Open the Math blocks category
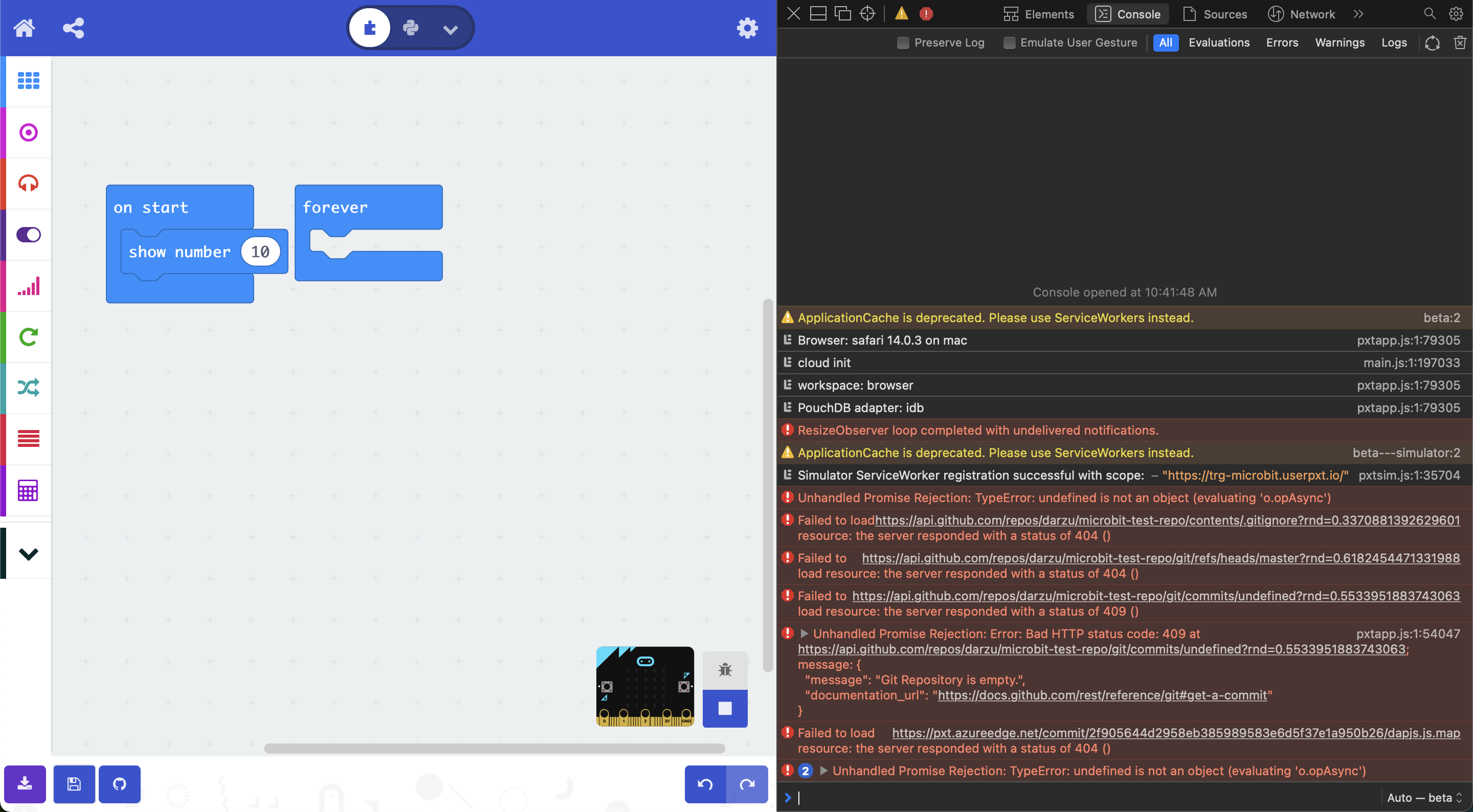Image resolution: width=1473 pixels, height=812 pixels. [28, 490]
